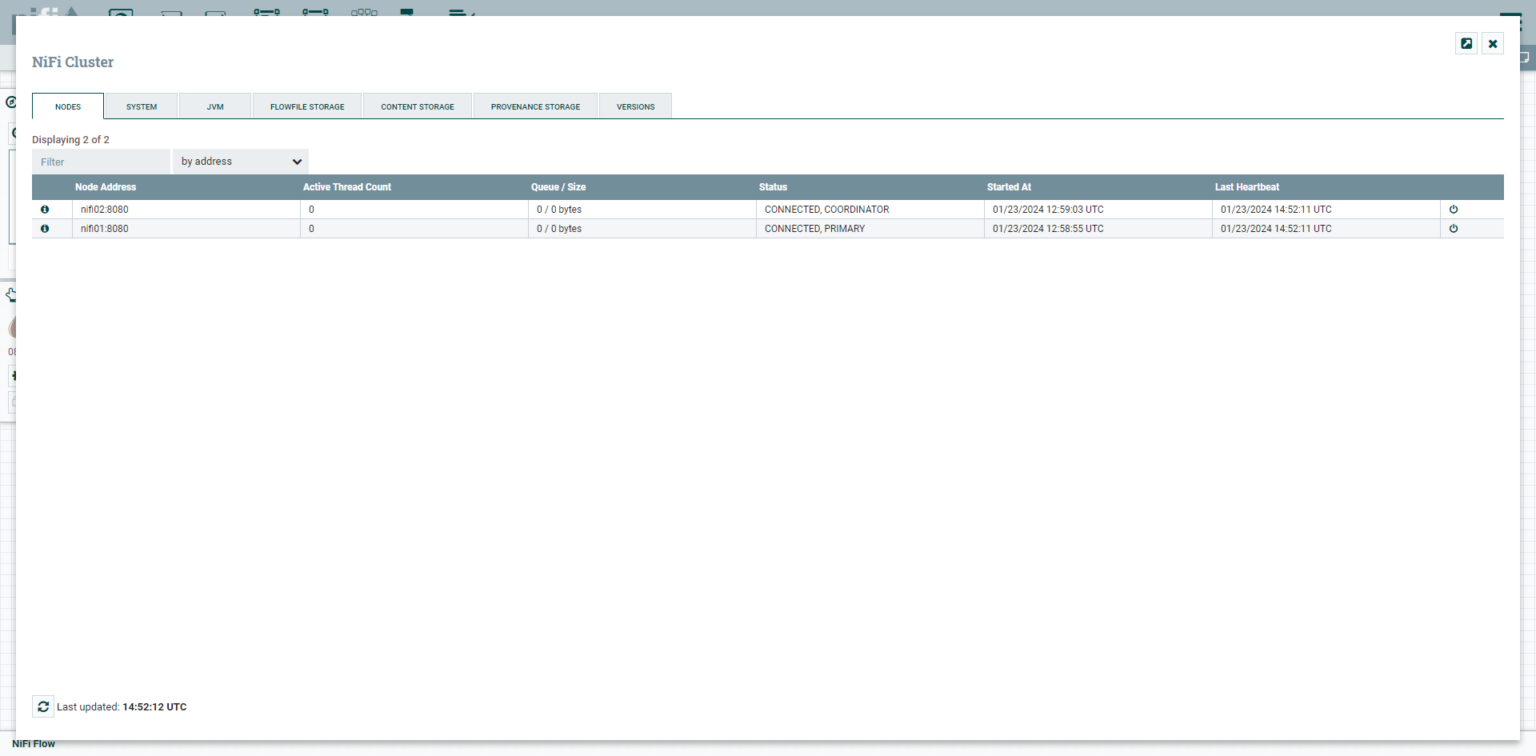1536x756 pixels.
Task: Disconnect nifi01:8080 using its power icon
Action: (1453, 228)
